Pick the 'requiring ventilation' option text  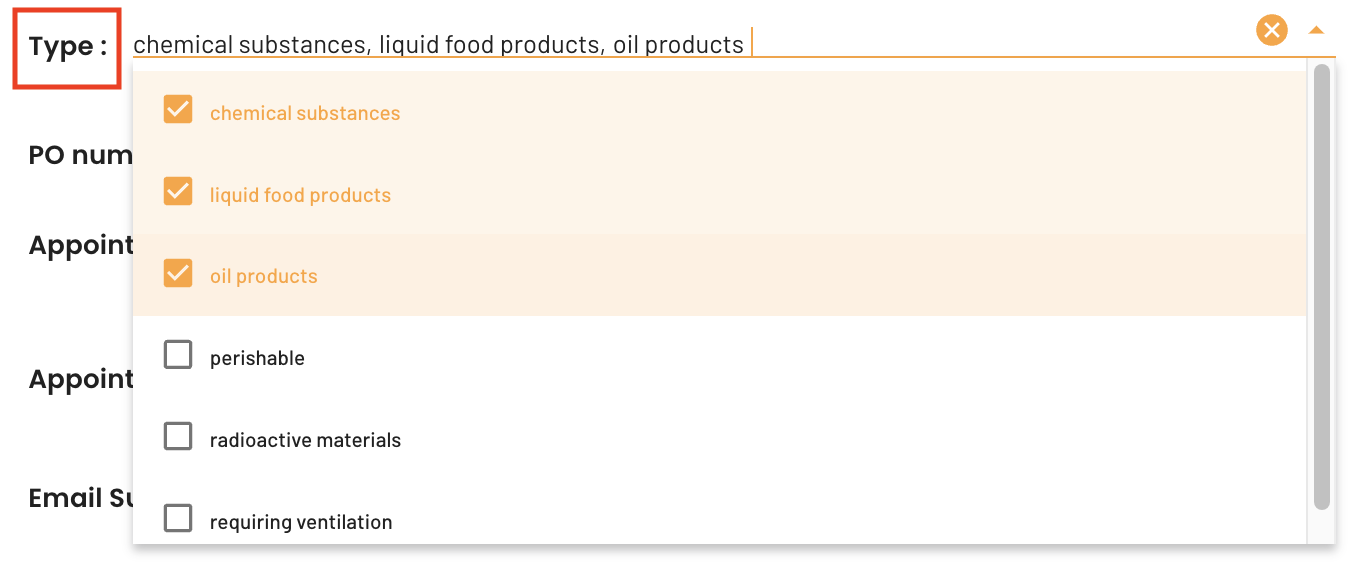[301, 522]
